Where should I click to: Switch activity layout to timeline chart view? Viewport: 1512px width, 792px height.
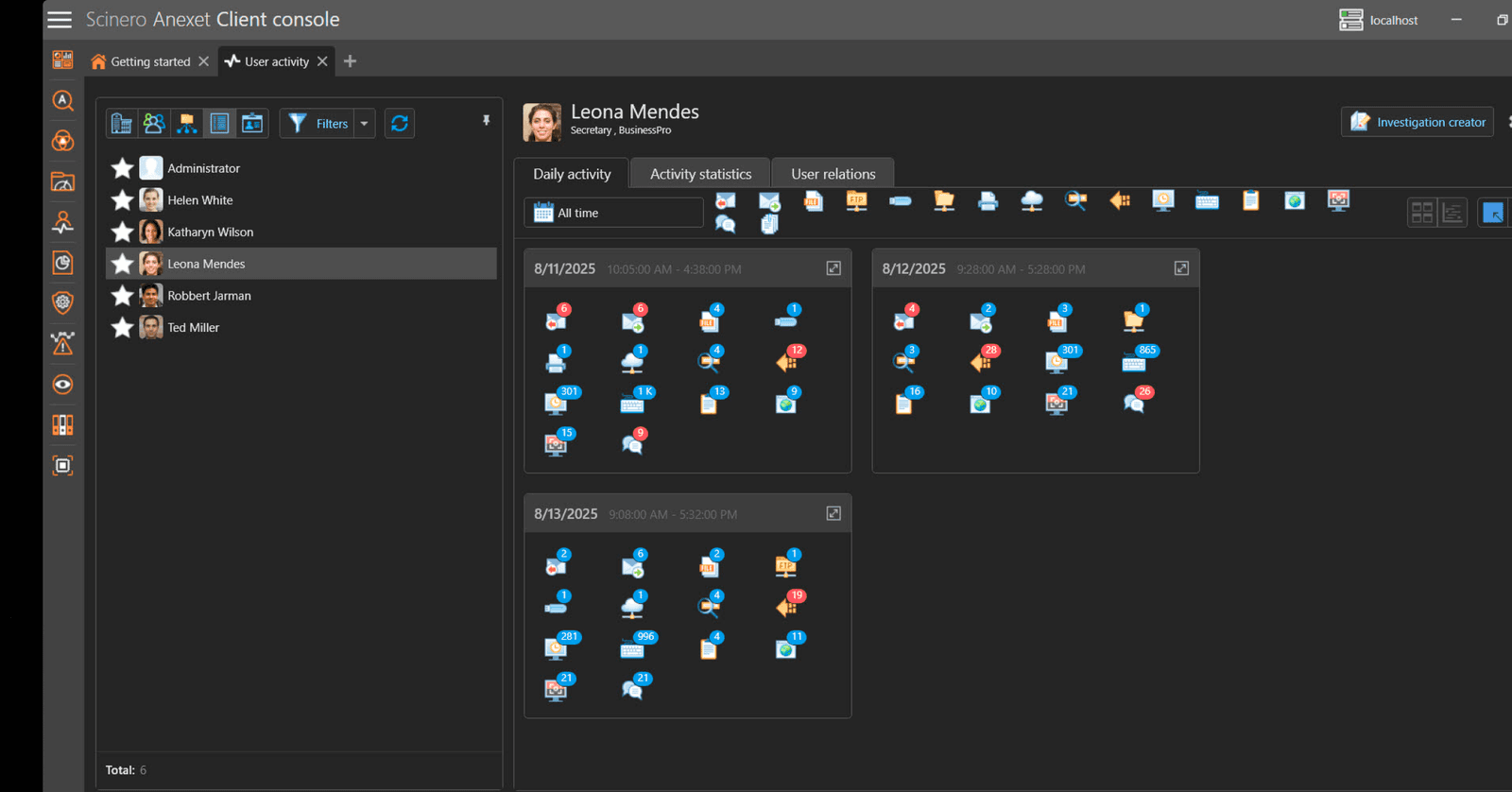coord(1452,213)
